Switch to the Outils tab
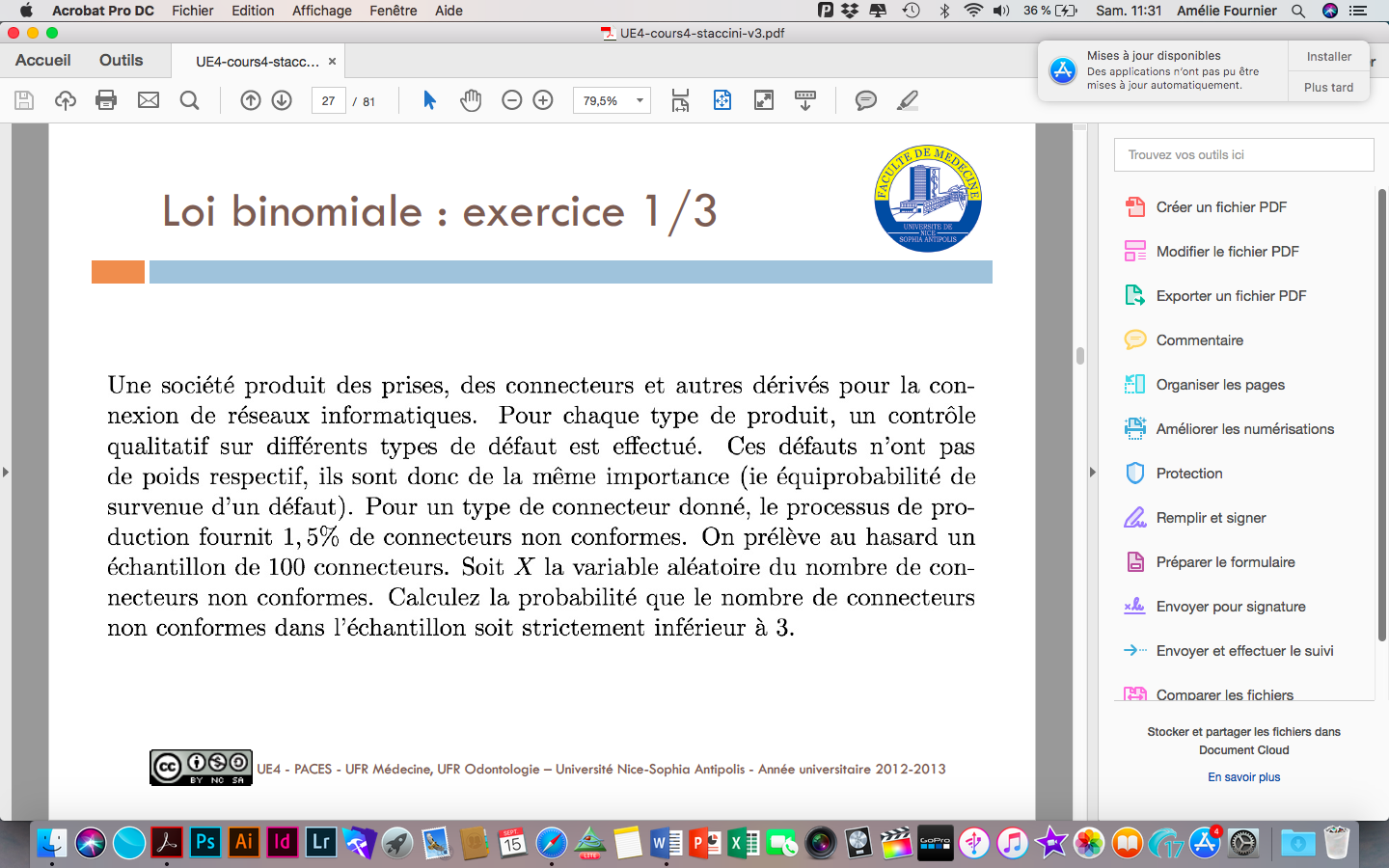 [121, 60]
